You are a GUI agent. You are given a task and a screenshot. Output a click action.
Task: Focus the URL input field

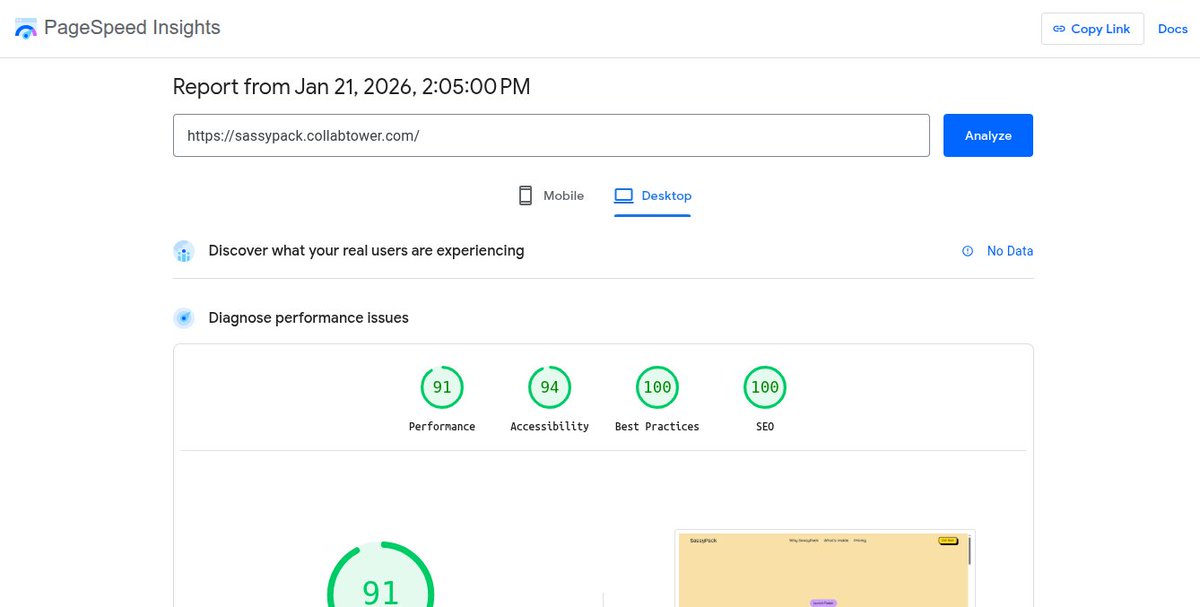click(x=551, y=135)
